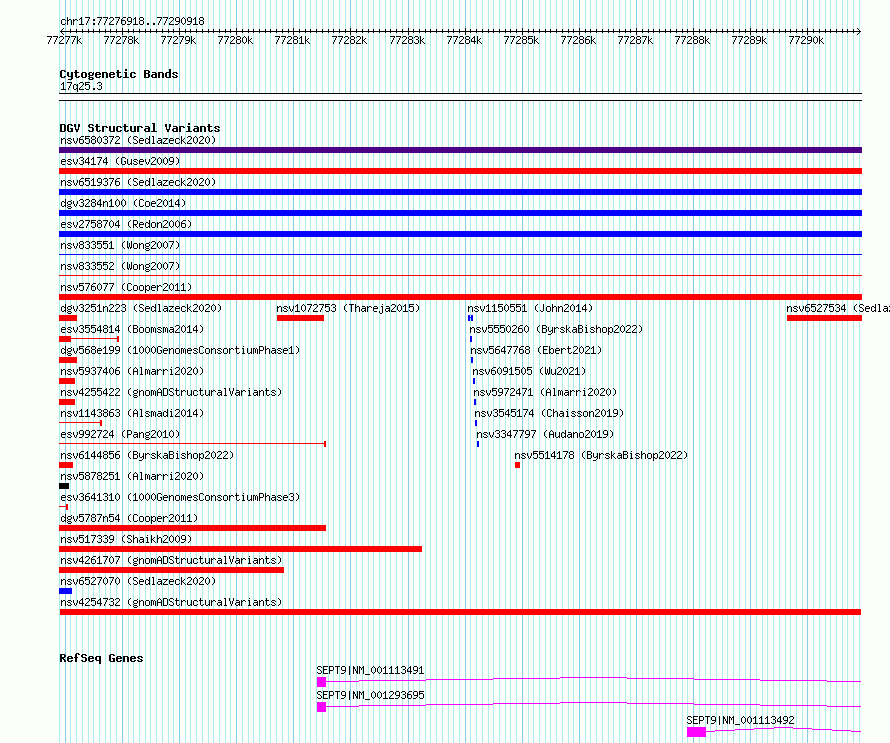The width and height of the screenshot is (890, 743).
Task: Open the SEPT9|NM_001293695 gene label
Action: pyautogui.click(x=370, y=695)
